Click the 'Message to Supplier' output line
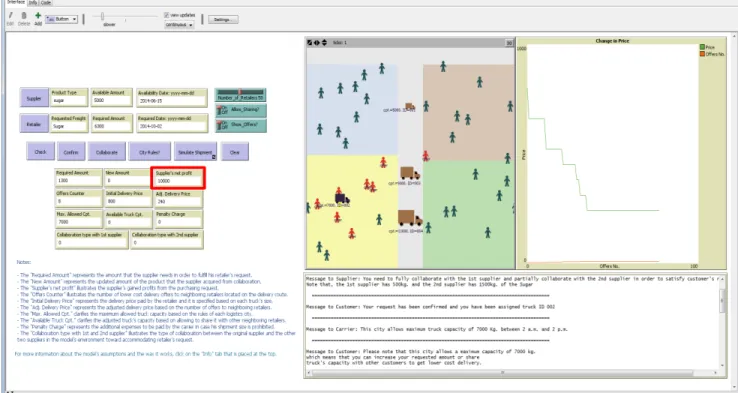The width and height of the screenshot is (738, 393). 513,279
